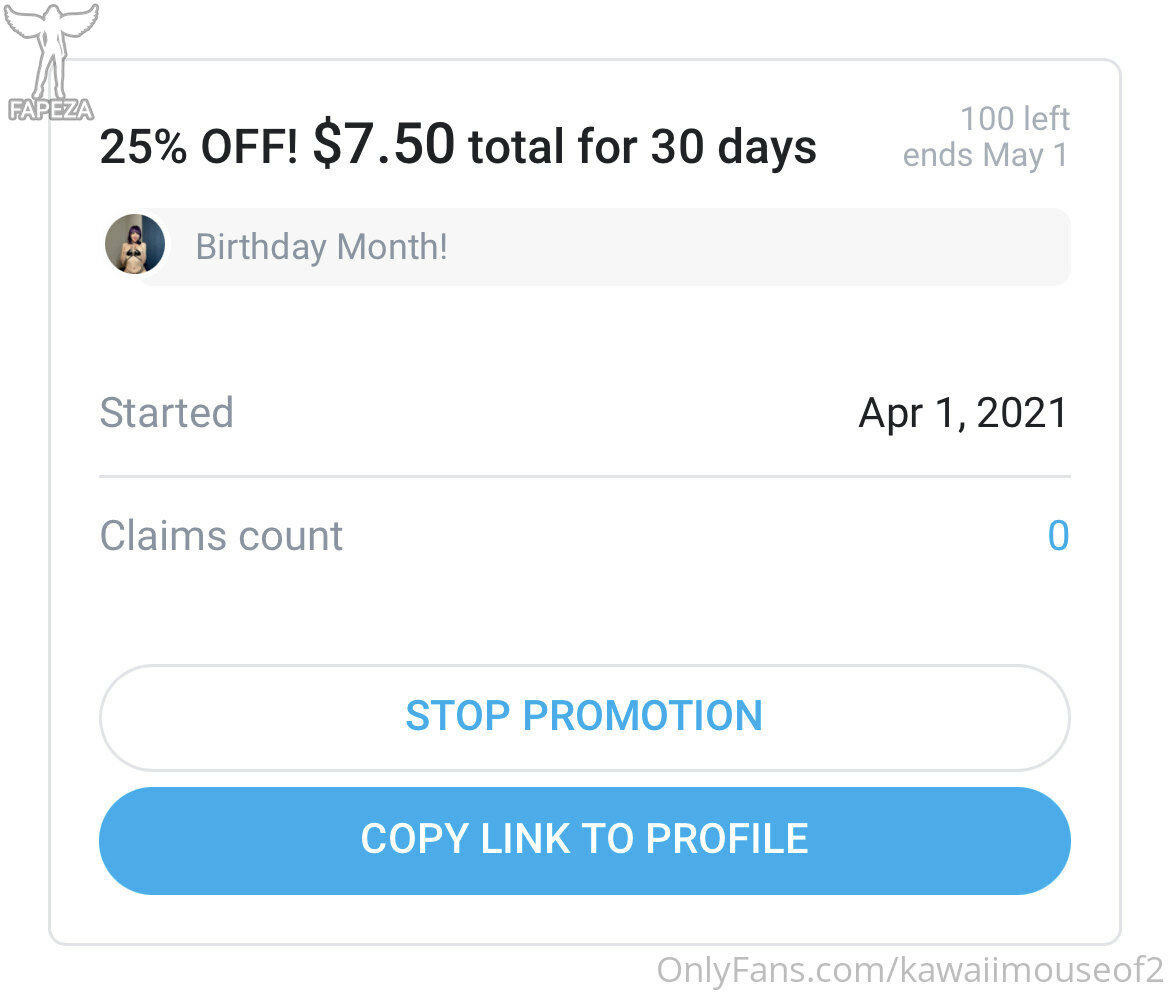
Task: Click the '100 left' remaining counter
Action: click(1014, 119)
